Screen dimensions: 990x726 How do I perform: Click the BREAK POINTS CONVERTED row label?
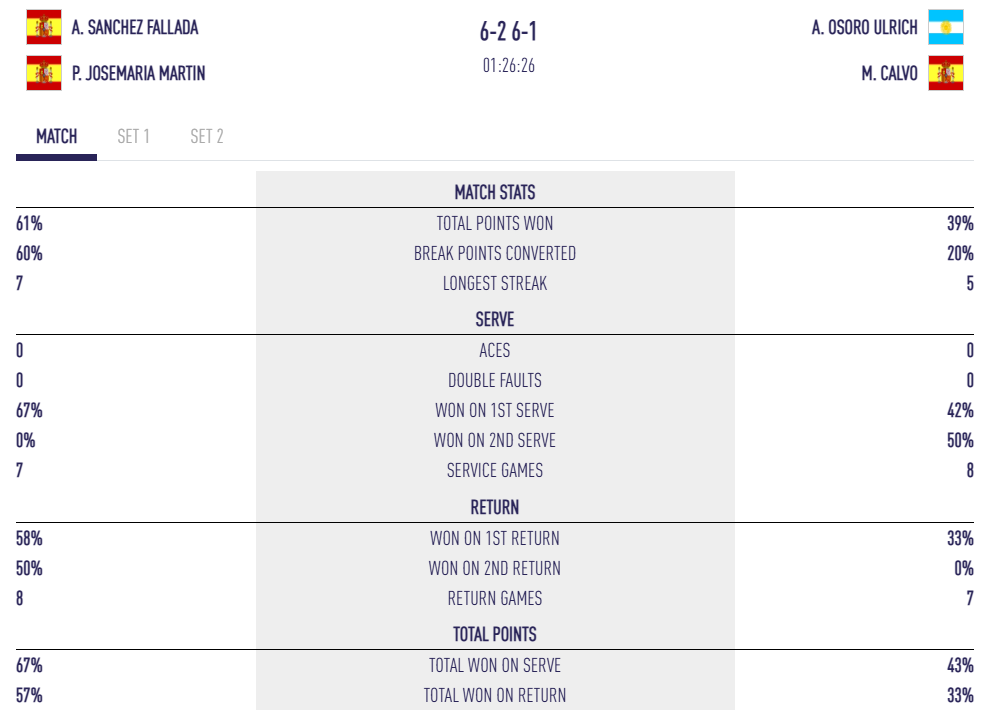tap(495, 254)
